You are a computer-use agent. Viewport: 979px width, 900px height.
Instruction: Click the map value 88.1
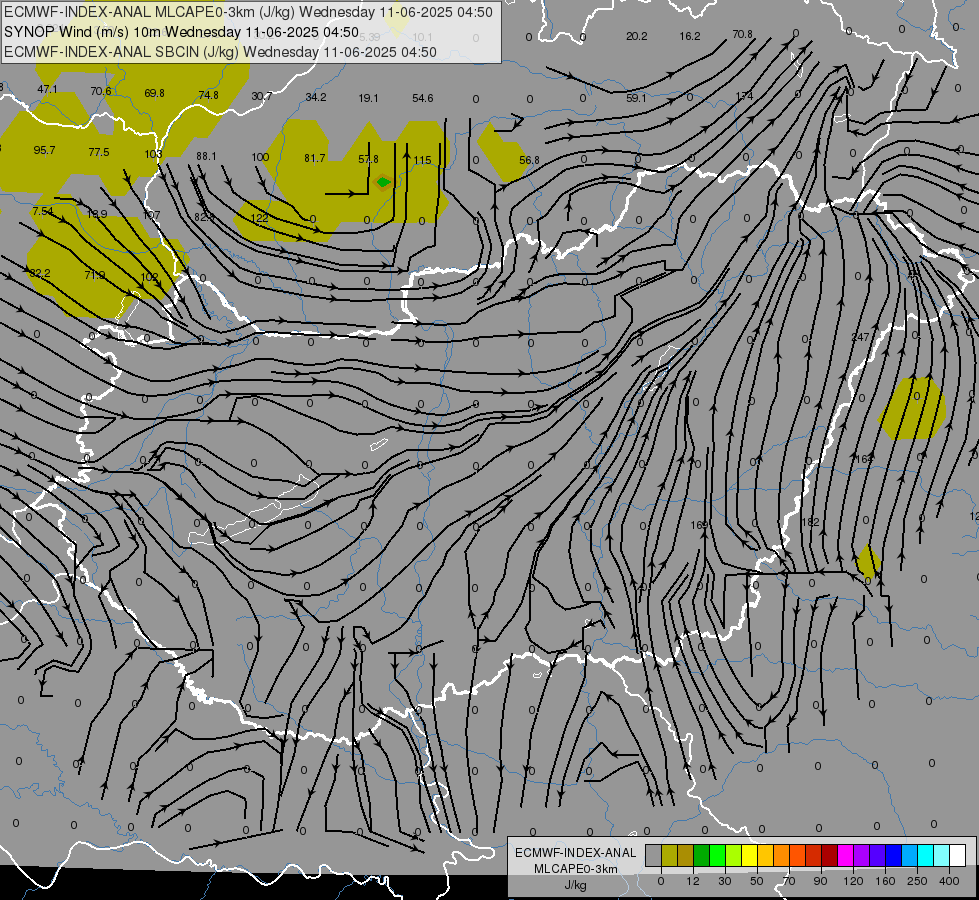(x=206, y=156)
